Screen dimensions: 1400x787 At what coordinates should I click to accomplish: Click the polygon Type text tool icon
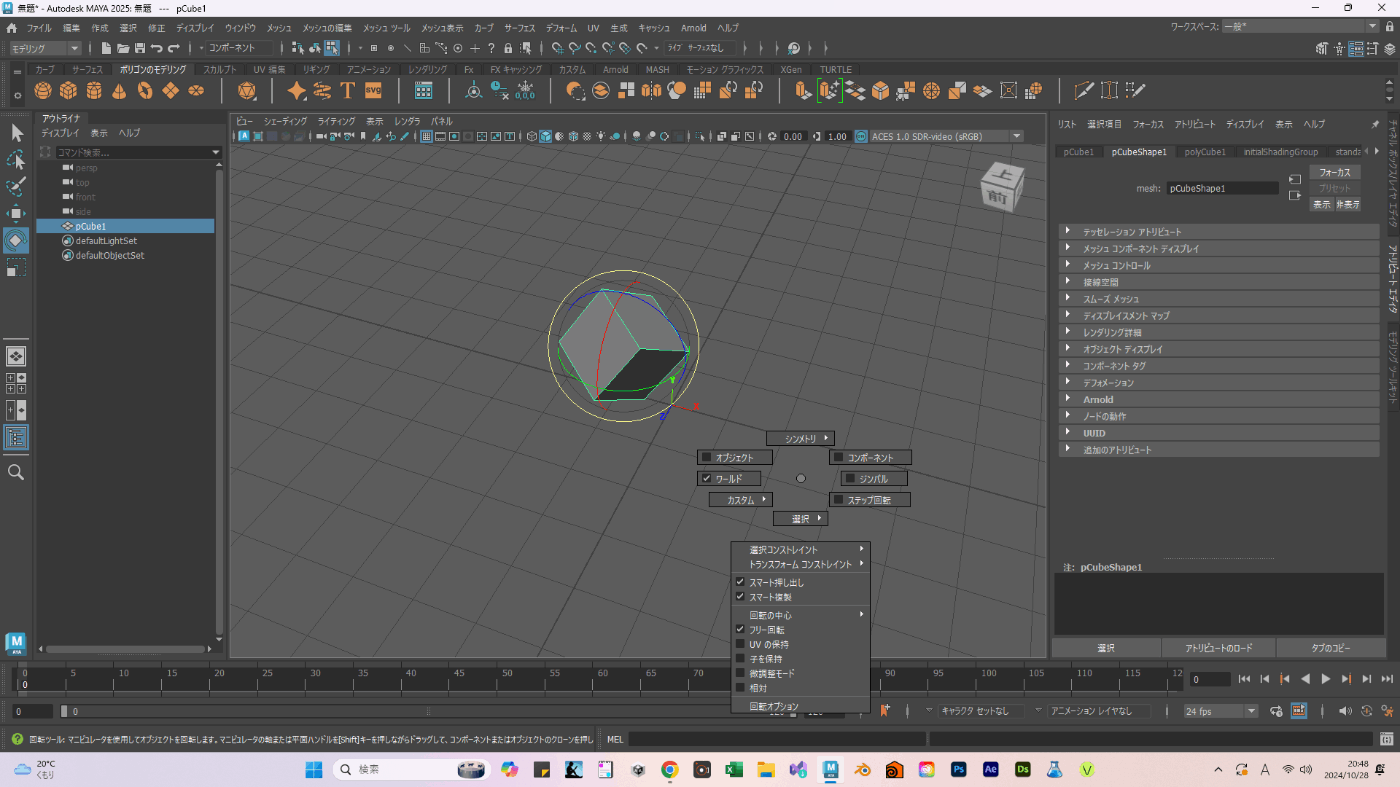pos(347,91)
